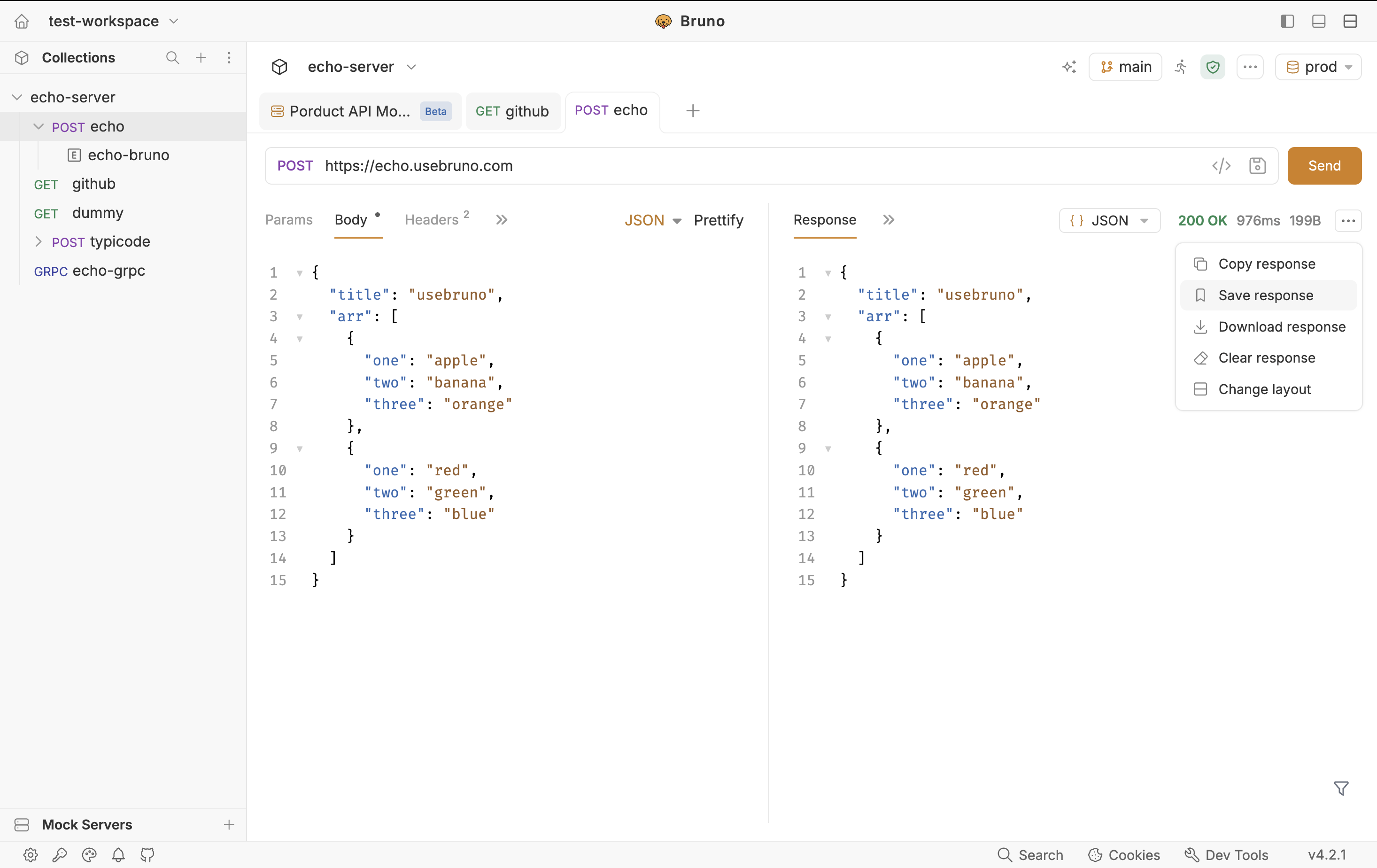Toggle the left sidebar layout icon
The image size is (1377, 868).
[x=1287, y=21]
